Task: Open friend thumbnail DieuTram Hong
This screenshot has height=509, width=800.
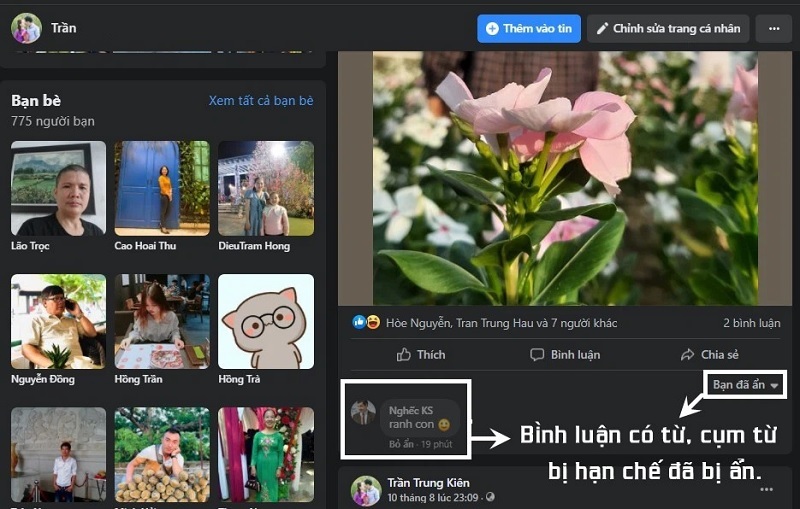Action: tap(266, 188)
